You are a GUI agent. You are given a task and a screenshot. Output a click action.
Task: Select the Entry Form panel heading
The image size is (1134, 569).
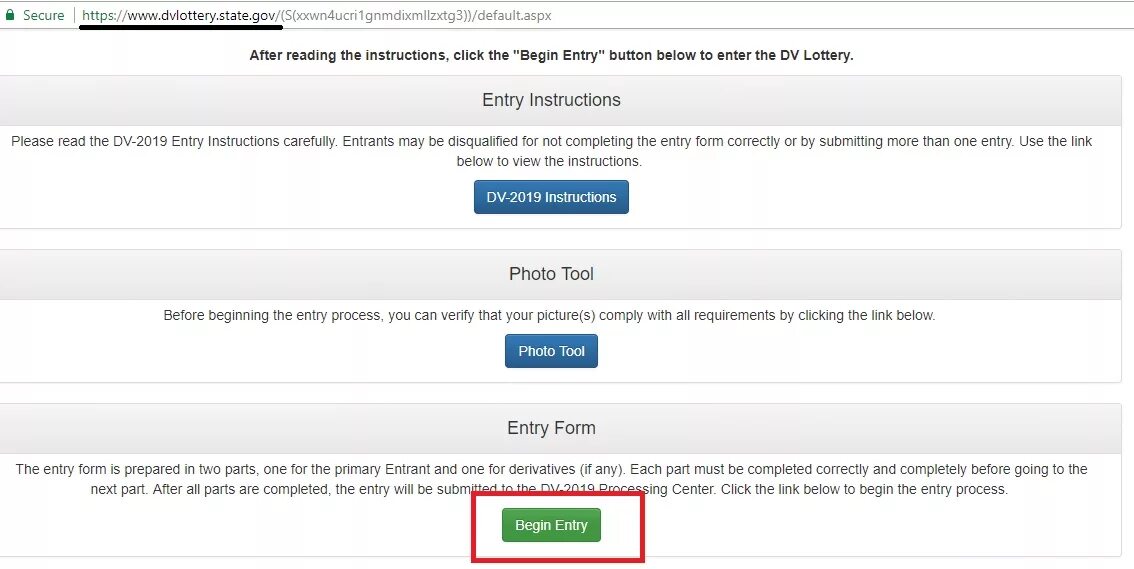pos(551,428)
